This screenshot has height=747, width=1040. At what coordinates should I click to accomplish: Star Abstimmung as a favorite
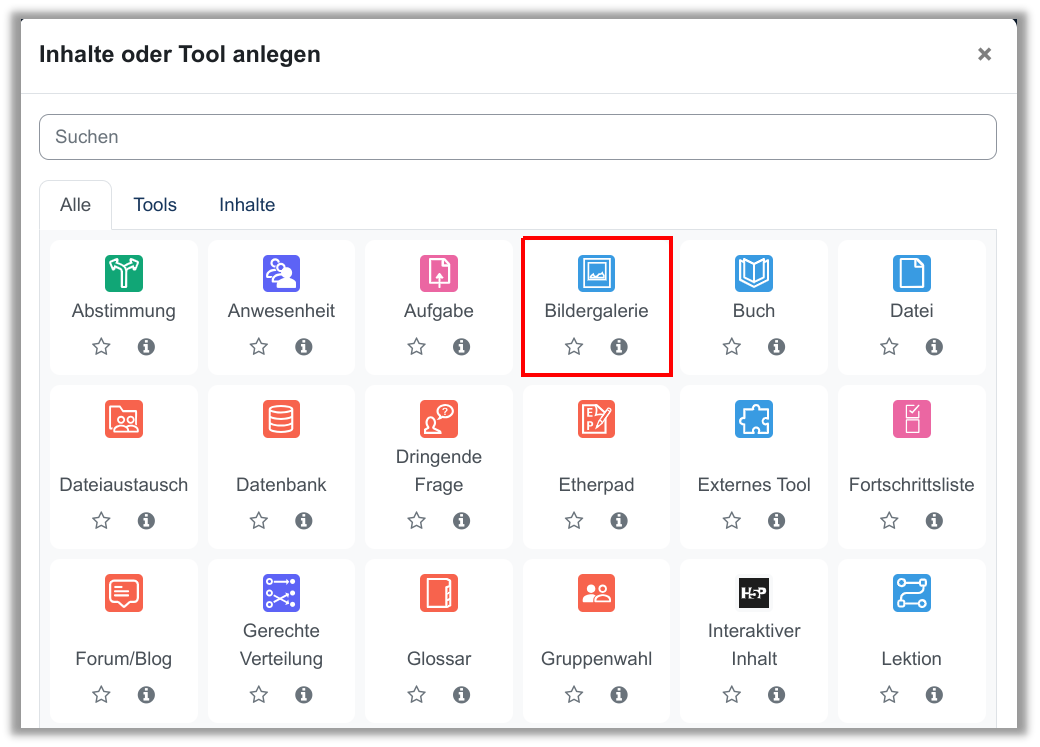(x=101, y=347)
